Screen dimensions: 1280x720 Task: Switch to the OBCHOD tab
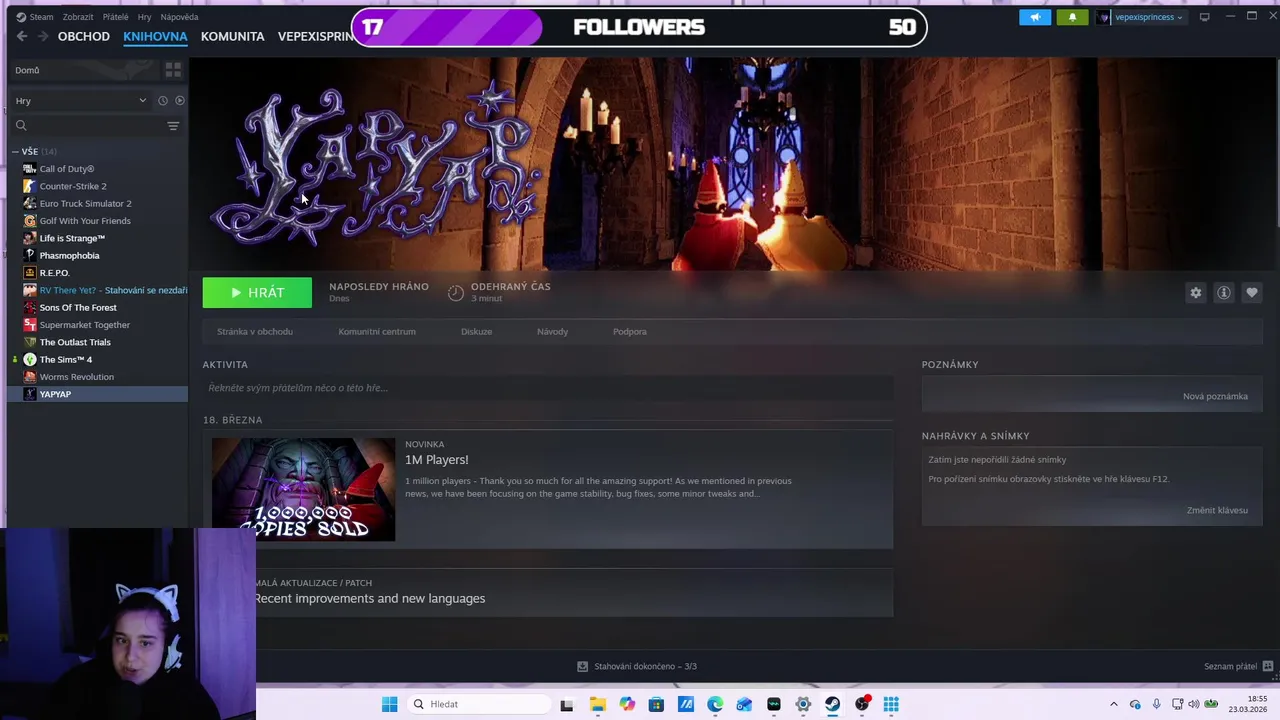point(84,36)
